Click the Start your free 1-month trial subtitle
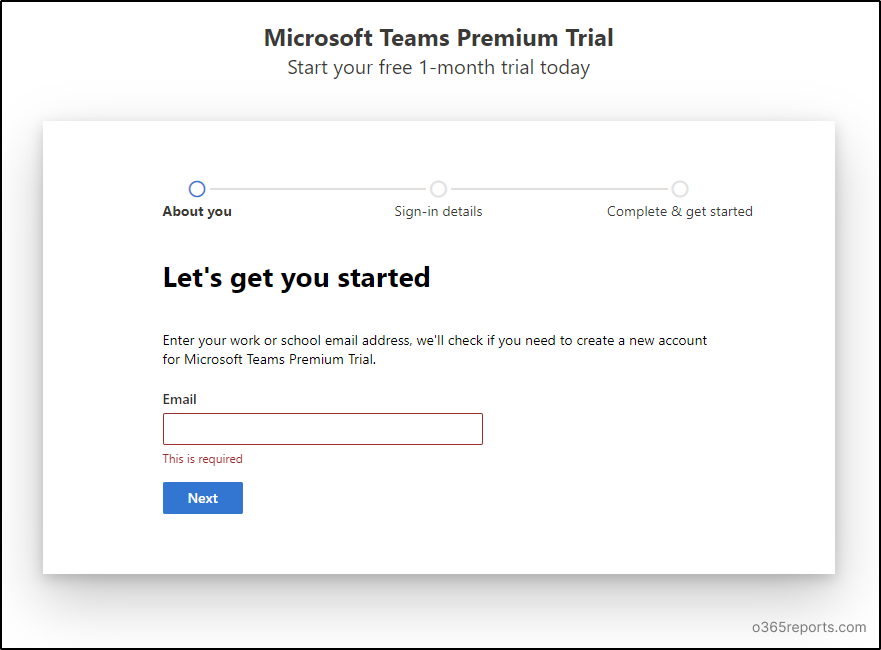This screenshot has height=650, width=881. click(439, 68)
